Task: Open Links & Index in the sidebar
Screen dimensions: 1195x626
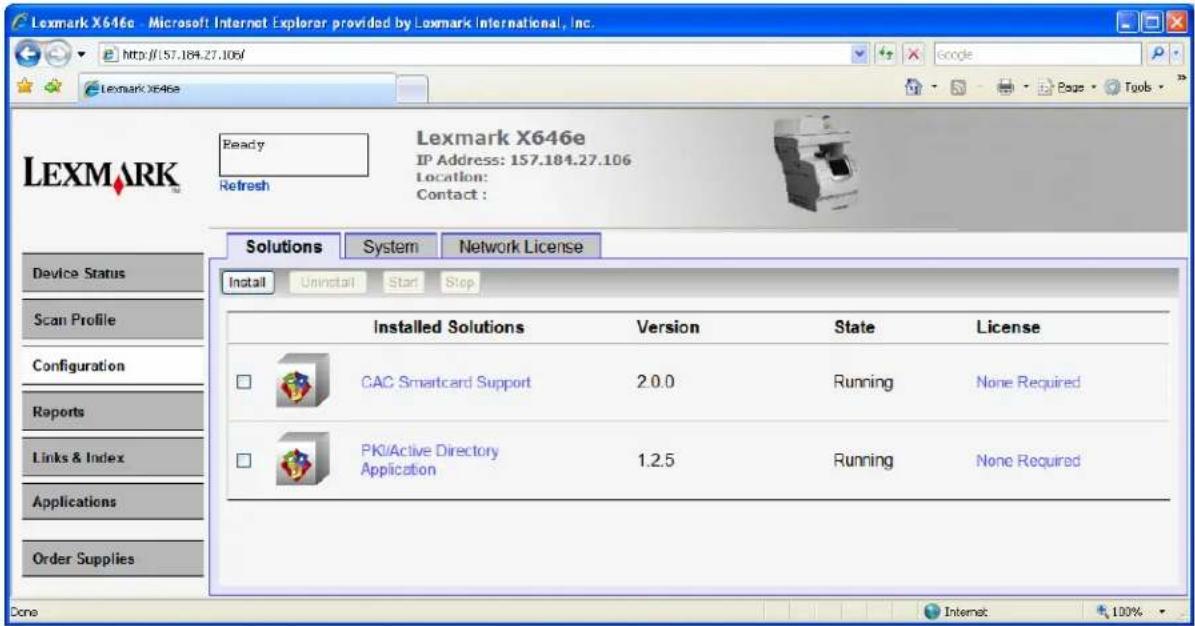Action: [x=113, y=457]
